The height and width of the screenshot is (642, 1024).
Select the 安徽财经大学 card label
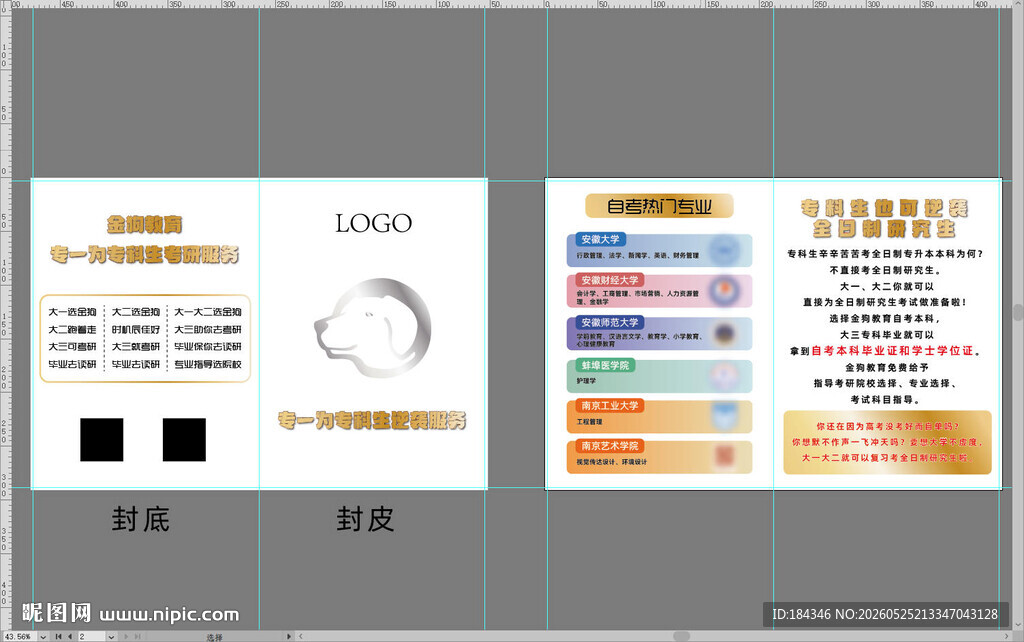click(x=610, y=280)
